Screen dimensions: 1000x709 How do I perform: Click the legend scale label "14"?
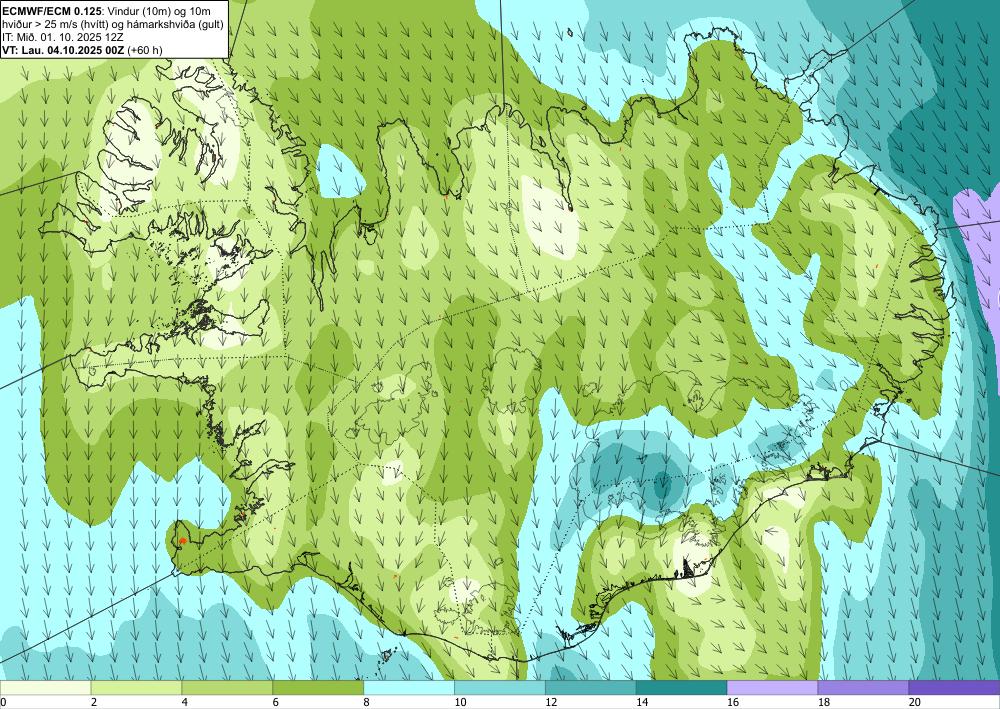tap(642, 703)
